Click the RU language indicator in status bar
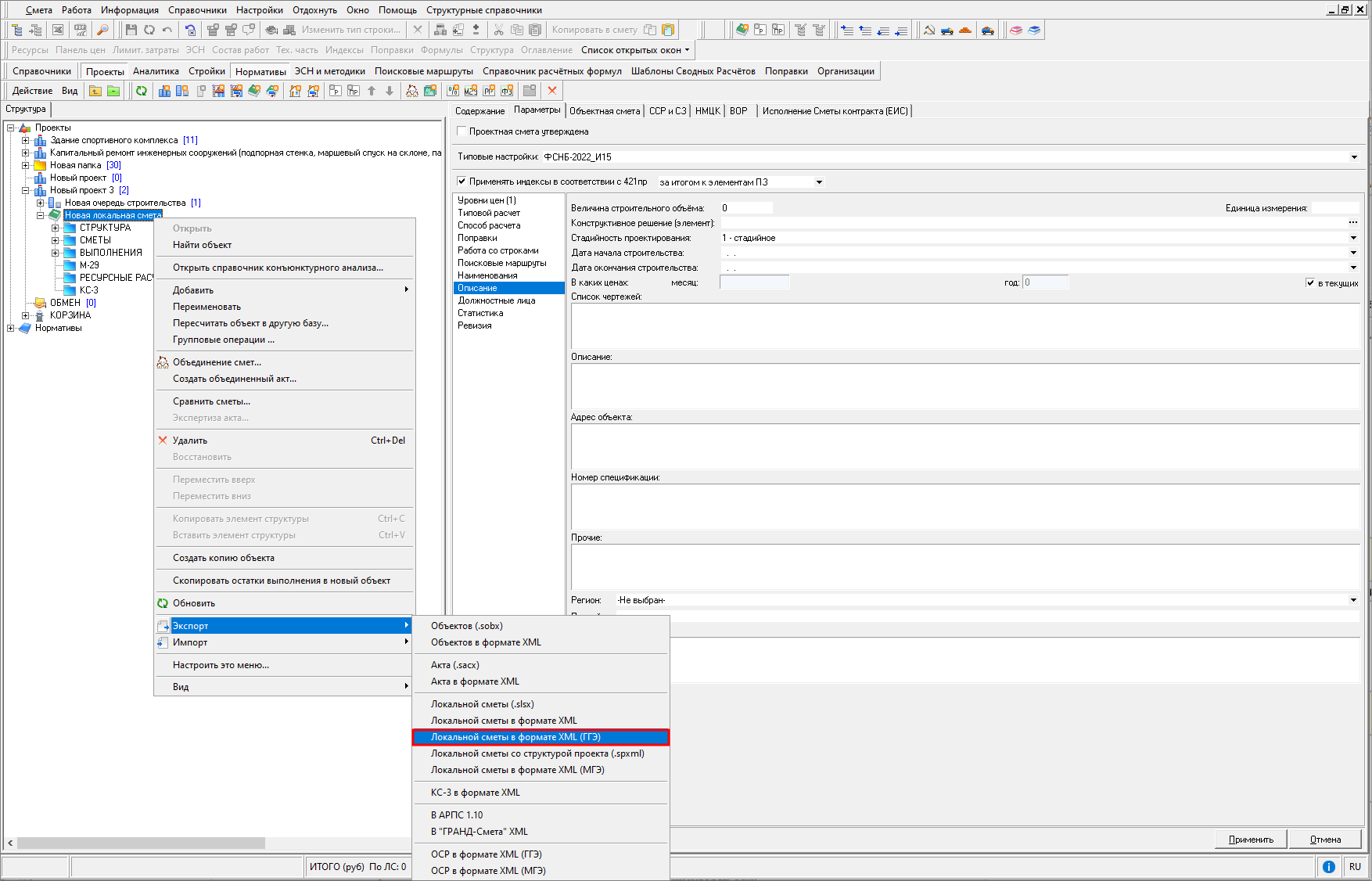 point(1355,867)
